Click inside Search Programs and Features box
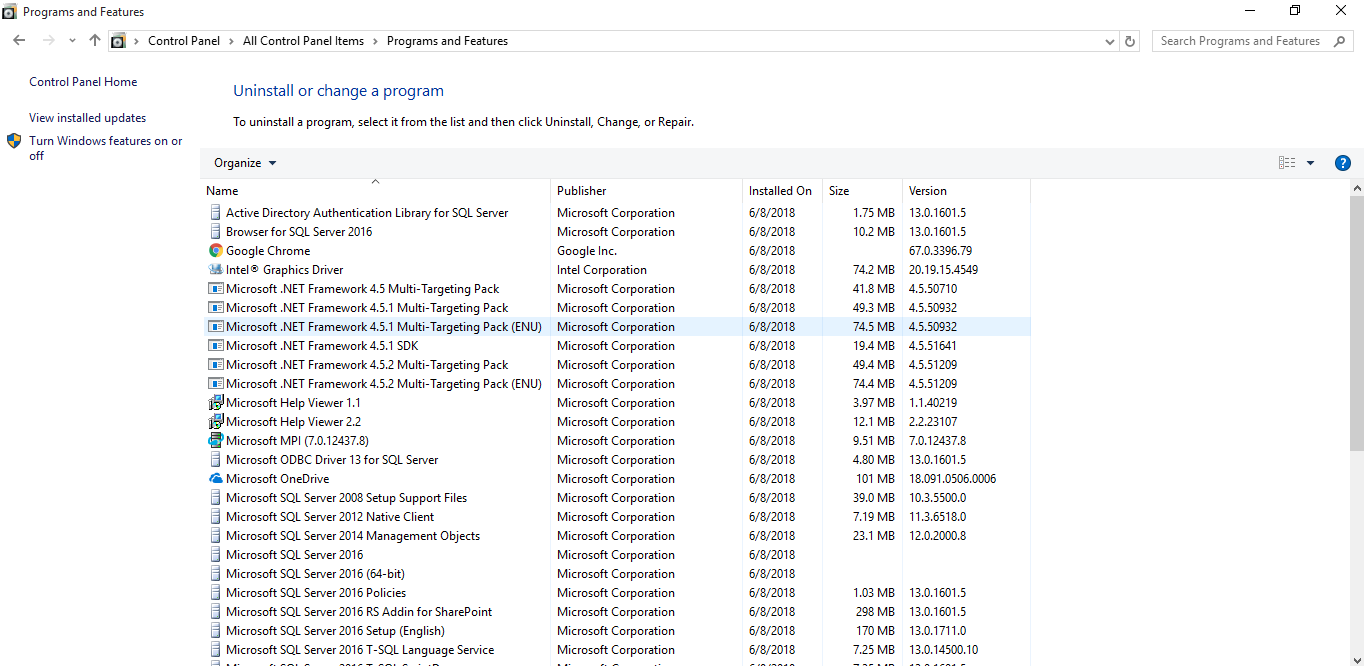Viewport: 1364px width, 666px height. click(1240, 41)
